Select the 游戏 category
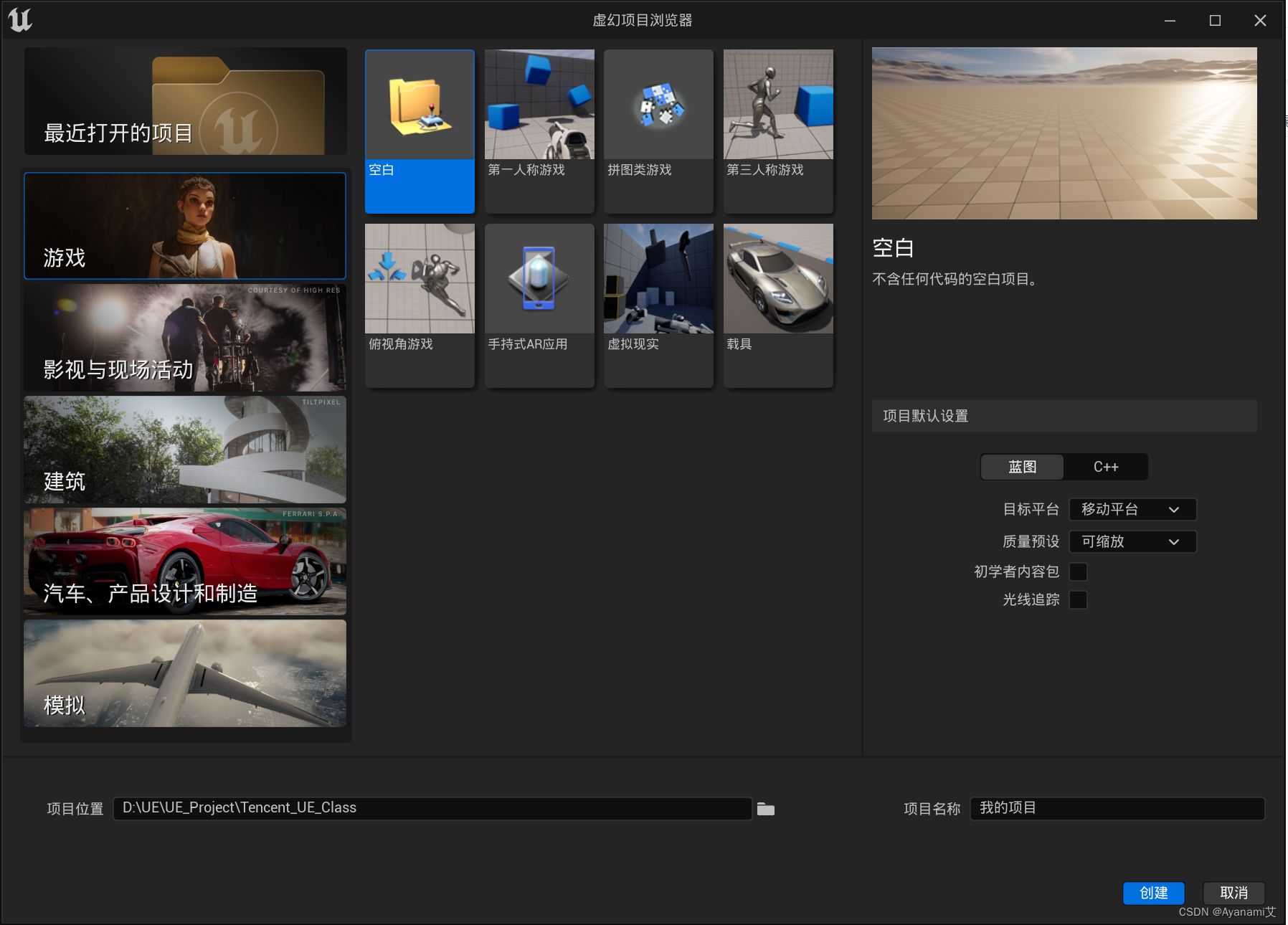This screenshot has width=1288, height=925. [x=184, y=226]
